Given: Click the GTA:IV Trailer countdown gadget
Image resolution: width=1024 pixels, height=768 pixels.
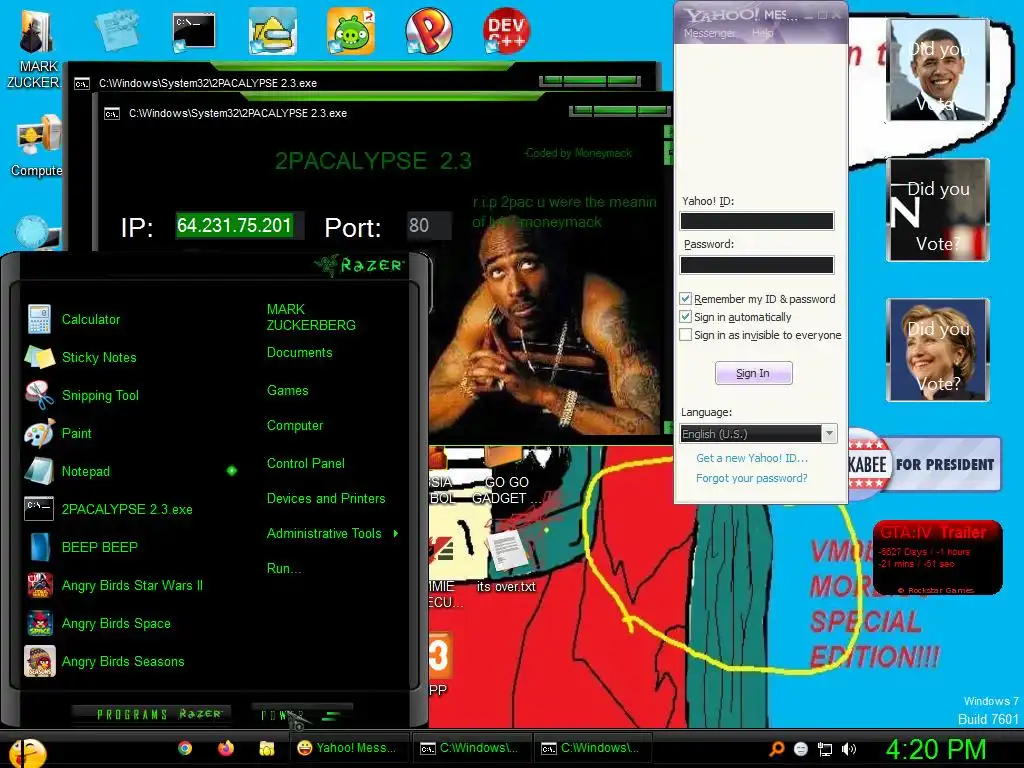Looking at the screenshot, I should click(x=937, y=557).
